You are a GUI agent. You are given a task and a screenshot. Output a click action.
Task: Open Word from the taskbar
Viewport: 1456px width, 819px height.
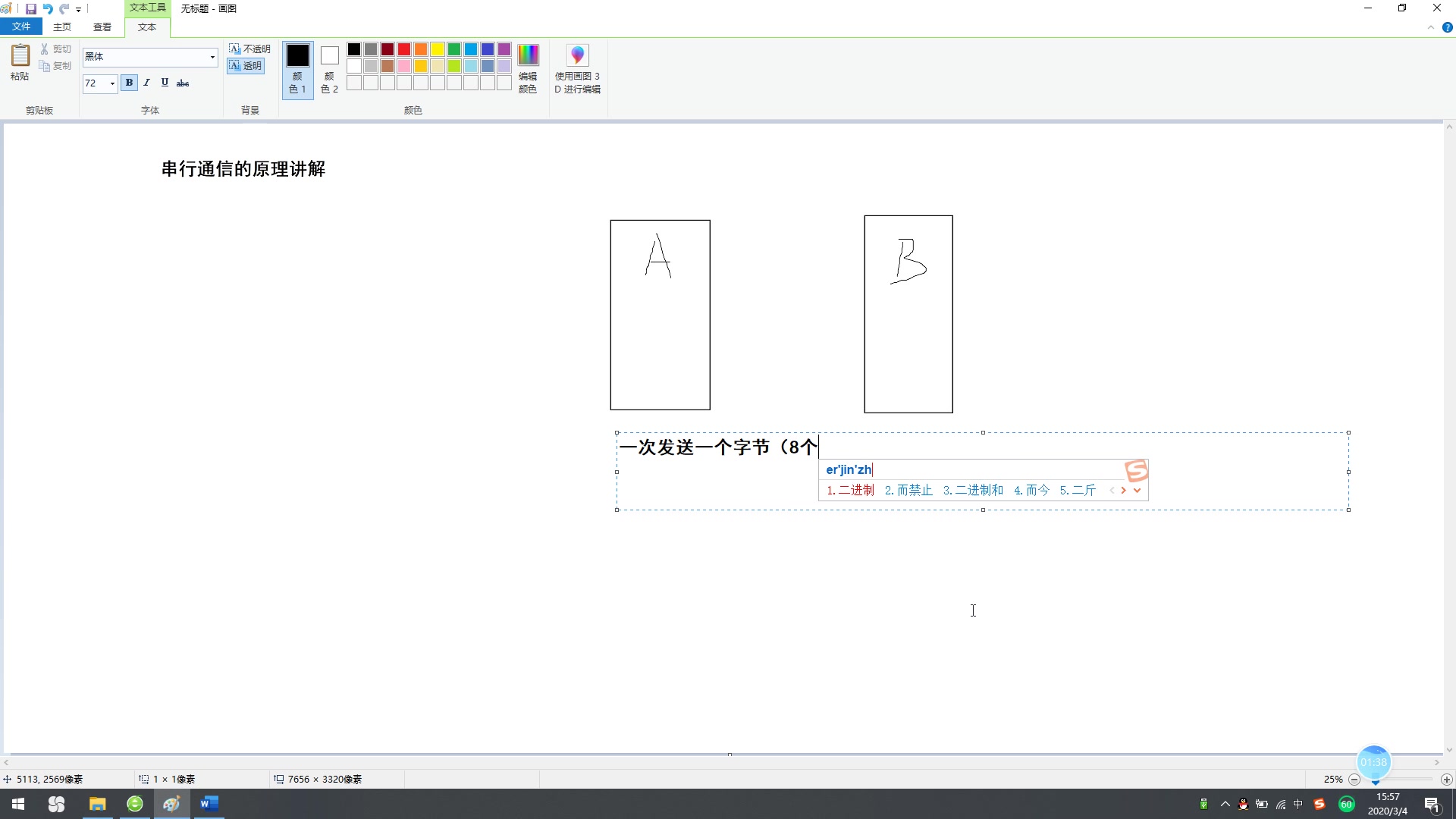tap(209, 804)
